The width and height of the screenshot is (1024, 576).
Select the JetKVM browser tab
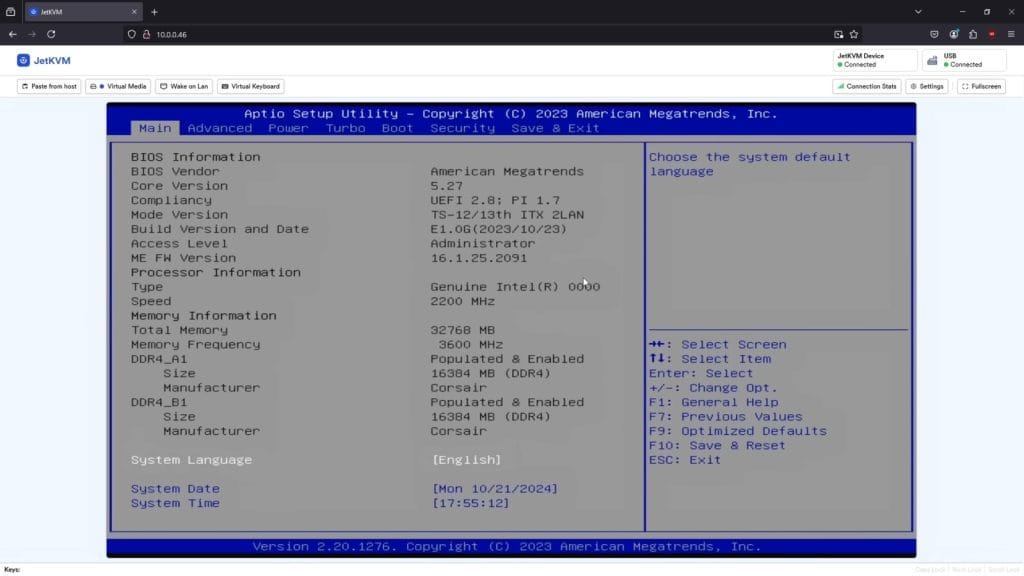[82, 12]
